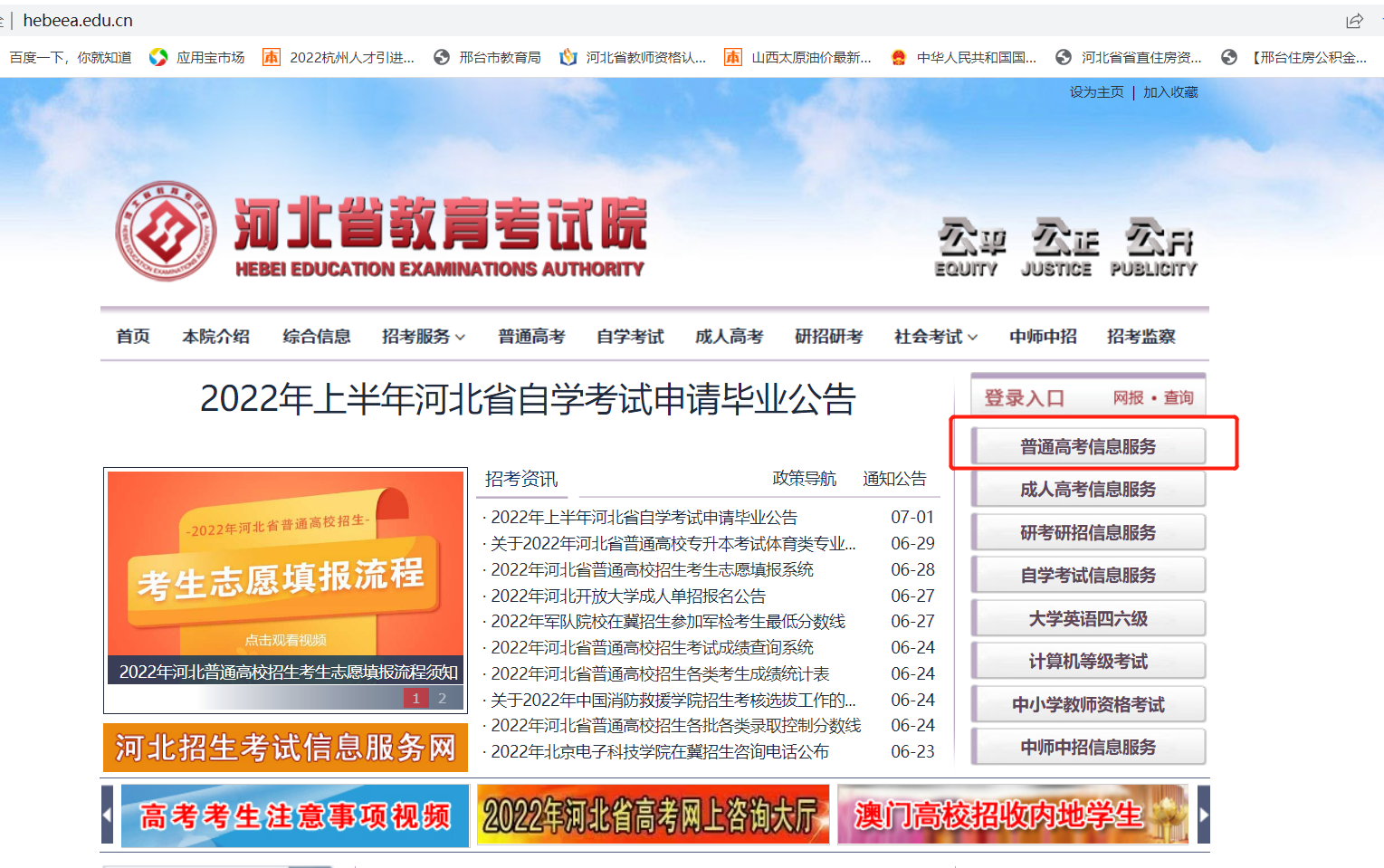Open the 邢台市教育局 bookmark globe icon
The height and width of the screenshot is (868, 1384).
(442, 57)
